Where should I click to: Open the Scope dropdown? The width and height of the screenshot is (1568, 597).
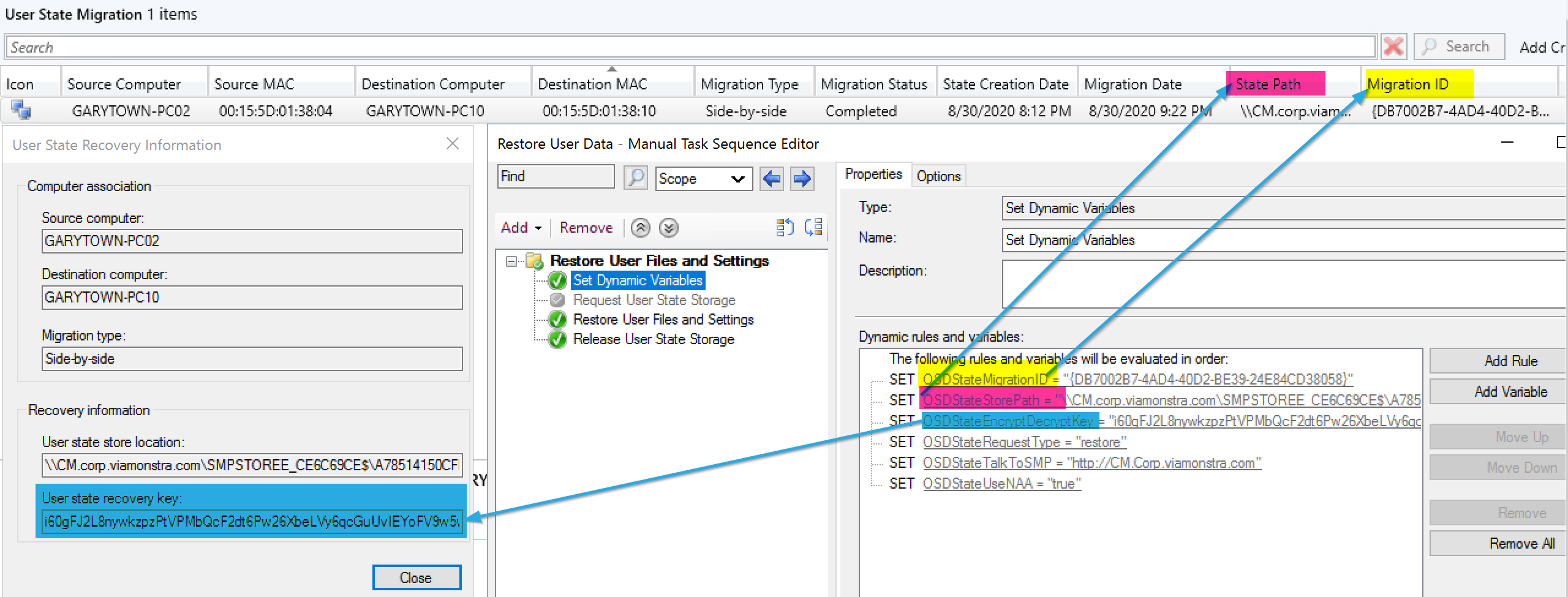pyautogui.click(x=703, y=179)
